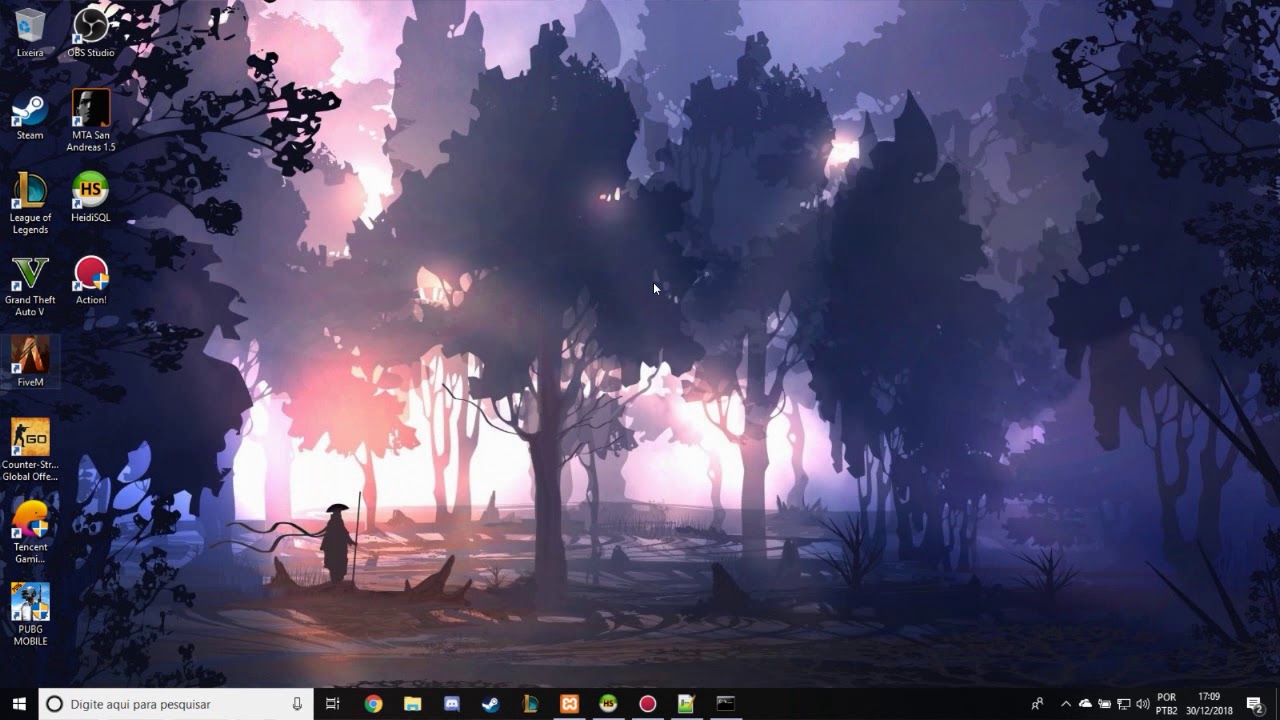This screenshot has height=720, width=1280.
Task: Change the POR PTB2 input language
Action: click(x=1166, y=704)
